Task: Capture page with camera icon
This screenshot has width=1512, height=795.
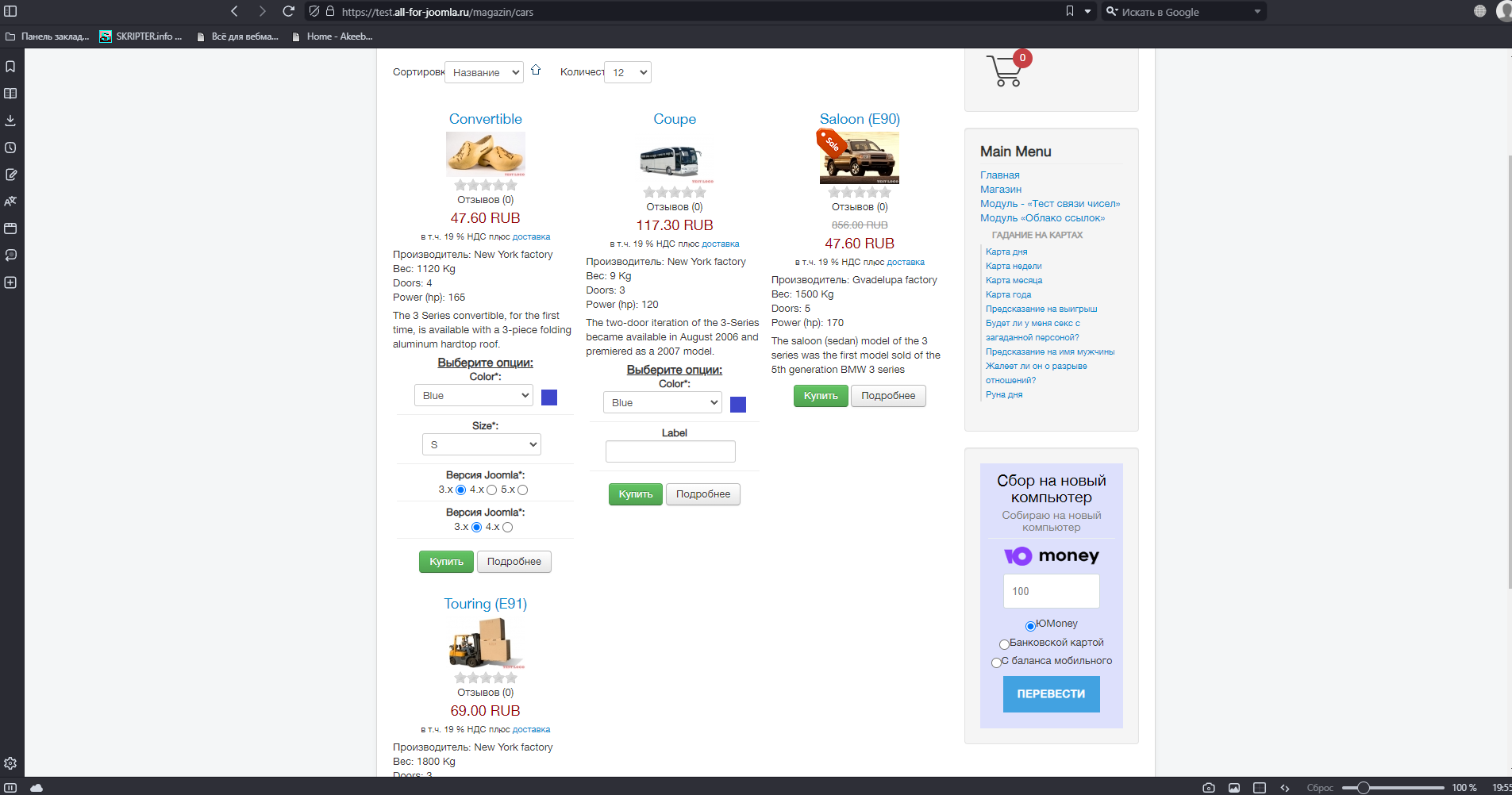Action: [1209, 787]
